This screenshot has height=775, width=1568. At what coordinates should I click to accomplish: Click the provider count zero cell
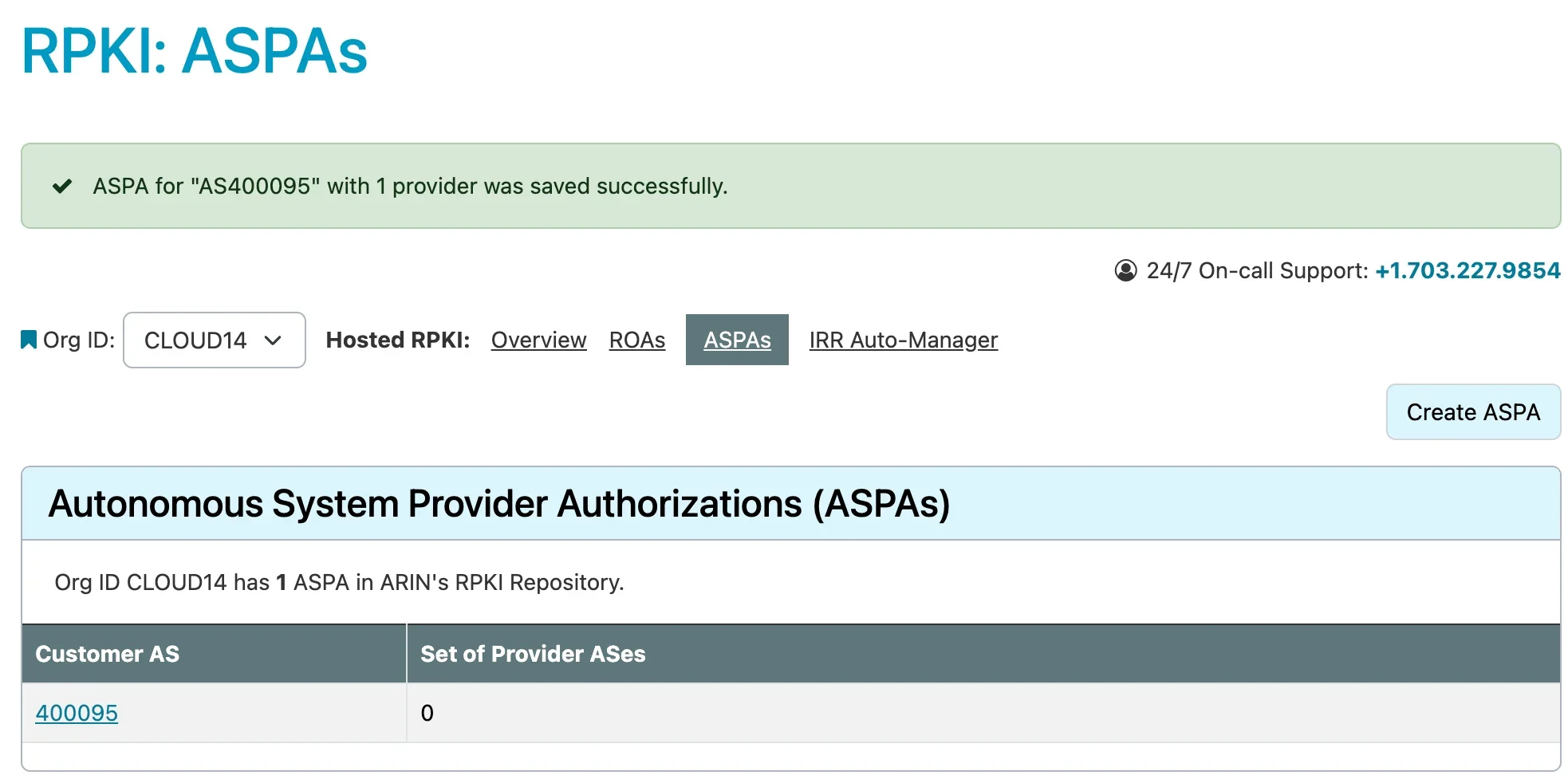click(x=427, y=713)
